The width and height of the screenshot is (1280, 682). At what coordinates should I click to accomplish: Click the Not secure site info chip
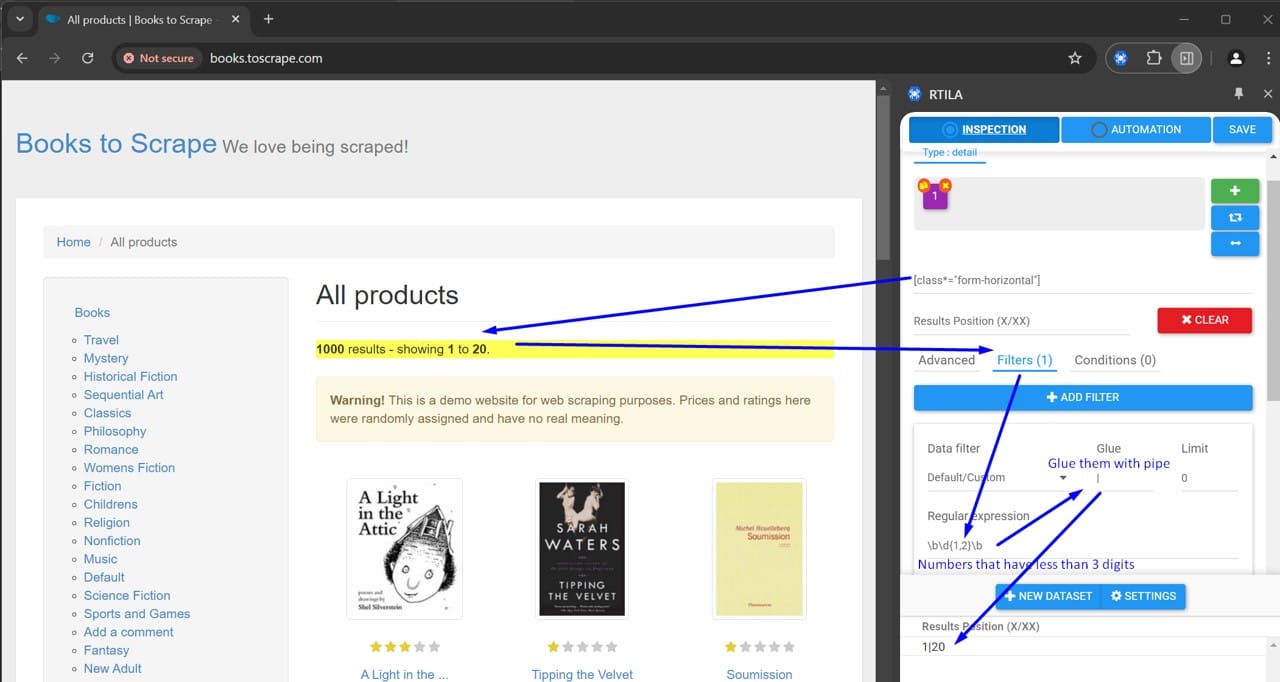click(158, 58)
